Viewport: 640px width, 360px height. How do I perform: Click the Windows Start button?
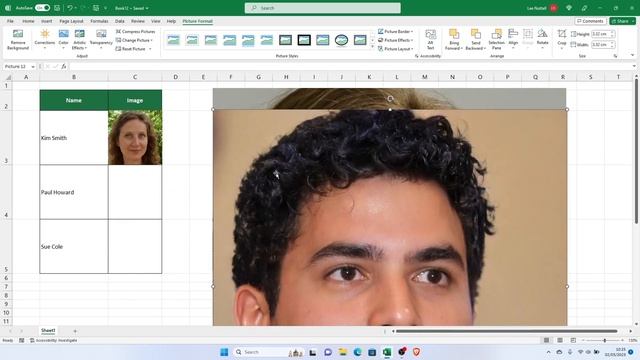(x=224, y=352)
